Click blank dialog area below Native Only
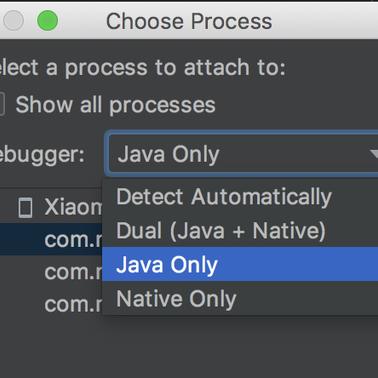 (240, 347)
